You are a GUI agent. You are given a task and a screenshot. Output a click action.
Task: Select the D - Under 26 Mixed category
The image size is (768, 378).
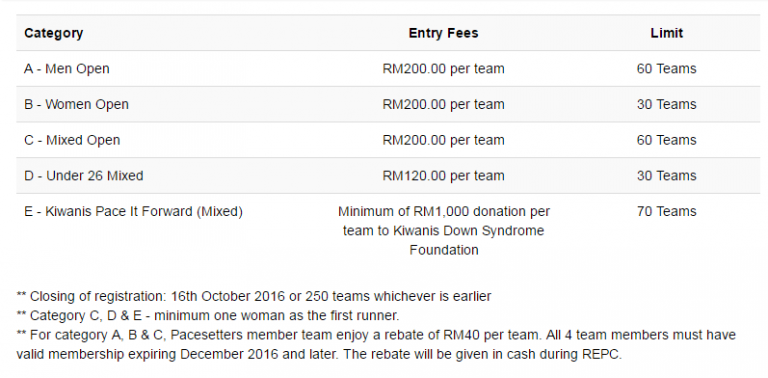coord(84,176)
